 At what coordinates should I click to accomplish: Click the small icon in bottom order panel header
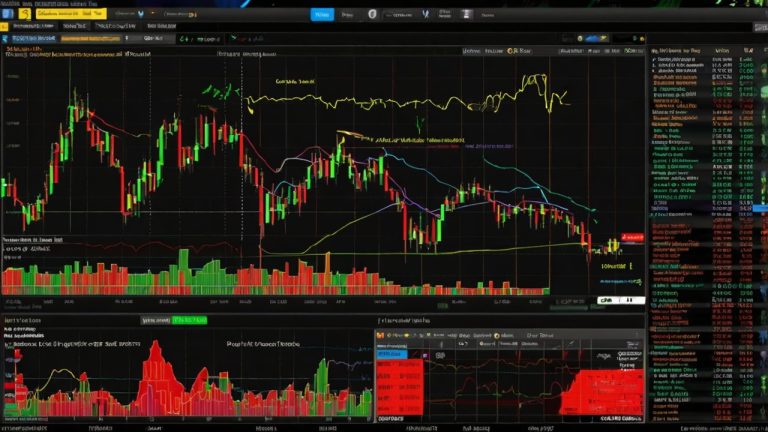tap(382, 336)
